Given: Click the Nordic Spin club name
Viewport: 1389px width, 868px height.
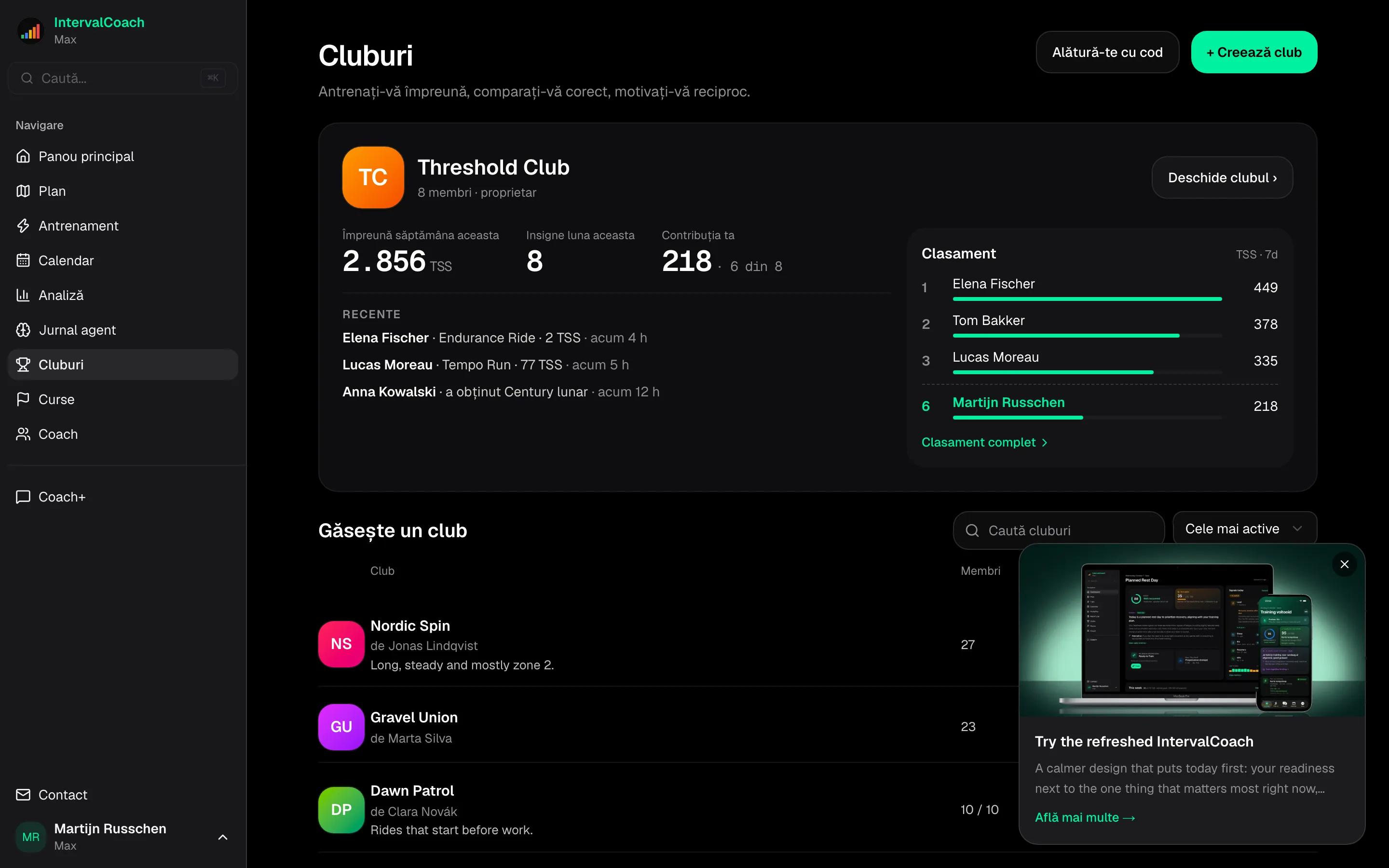Looking at the screenshot, I should (x=410, y=626).
